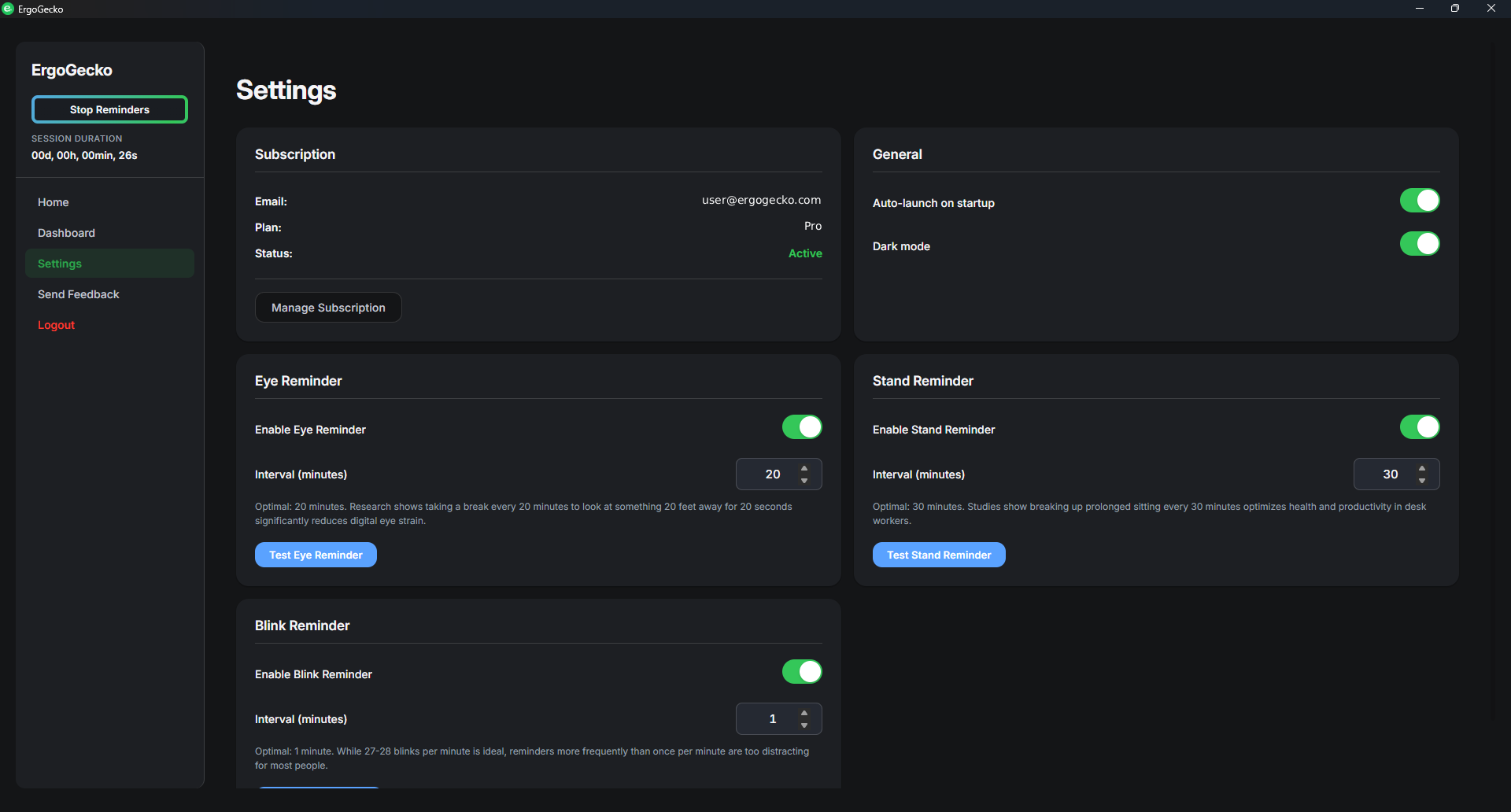Turn off the Eye Reminder toggle
The height and width of the screenshot is (812, 1511).
coord(801,426)
